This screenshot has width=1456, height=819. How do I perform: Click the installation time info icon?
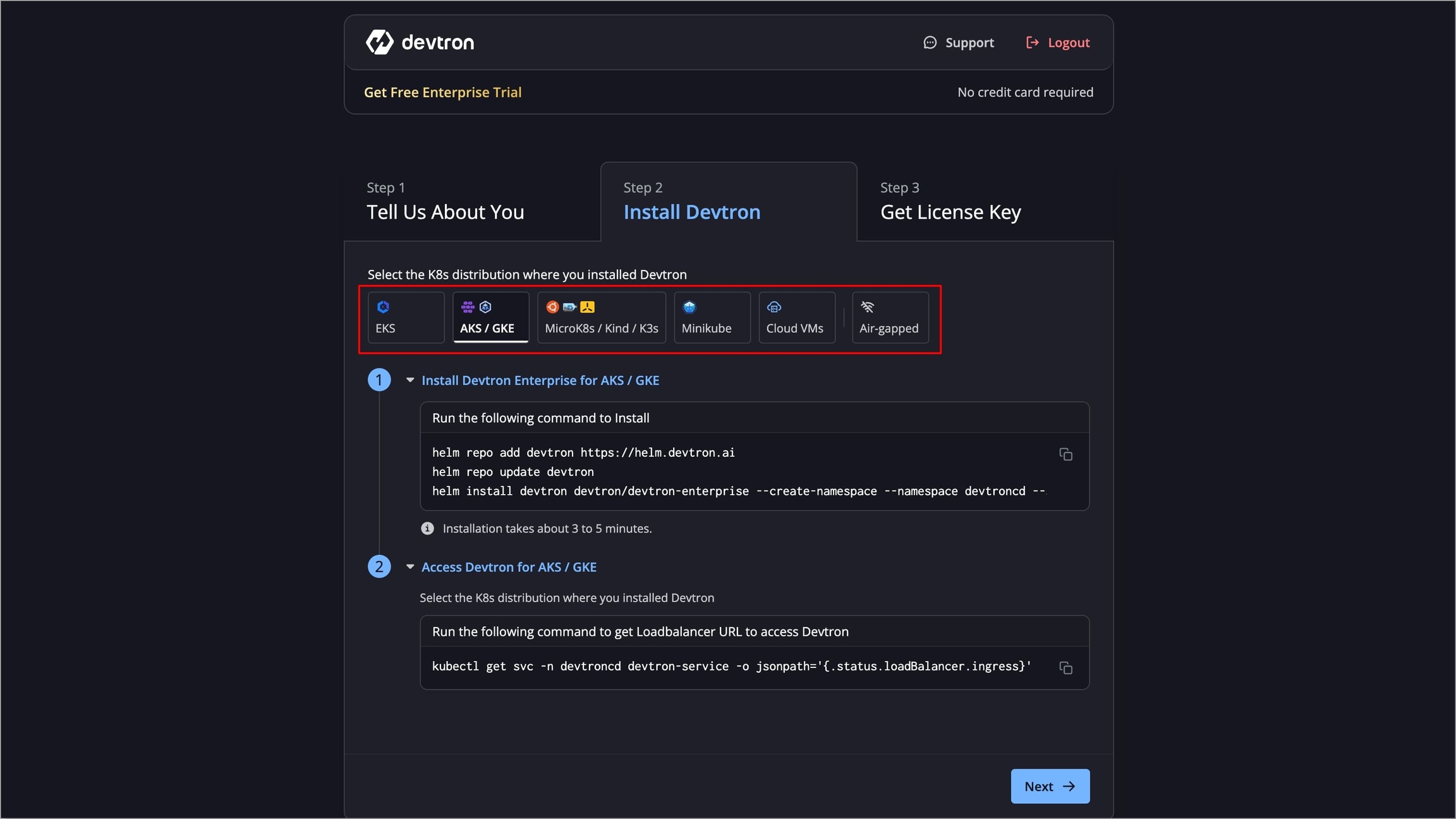tap(428, 528)
